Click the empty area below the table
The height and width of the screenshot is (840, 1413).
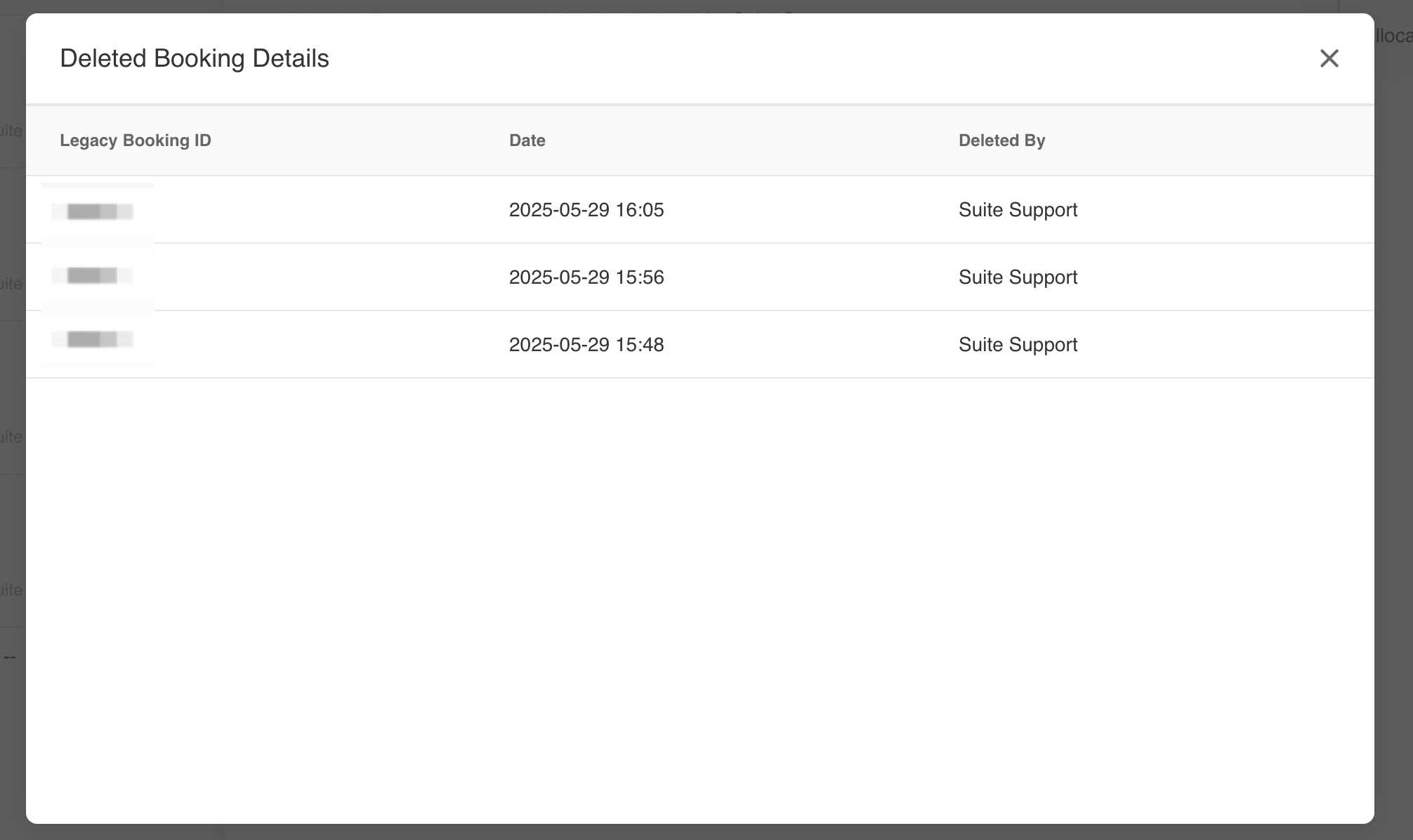pos(699,597)
